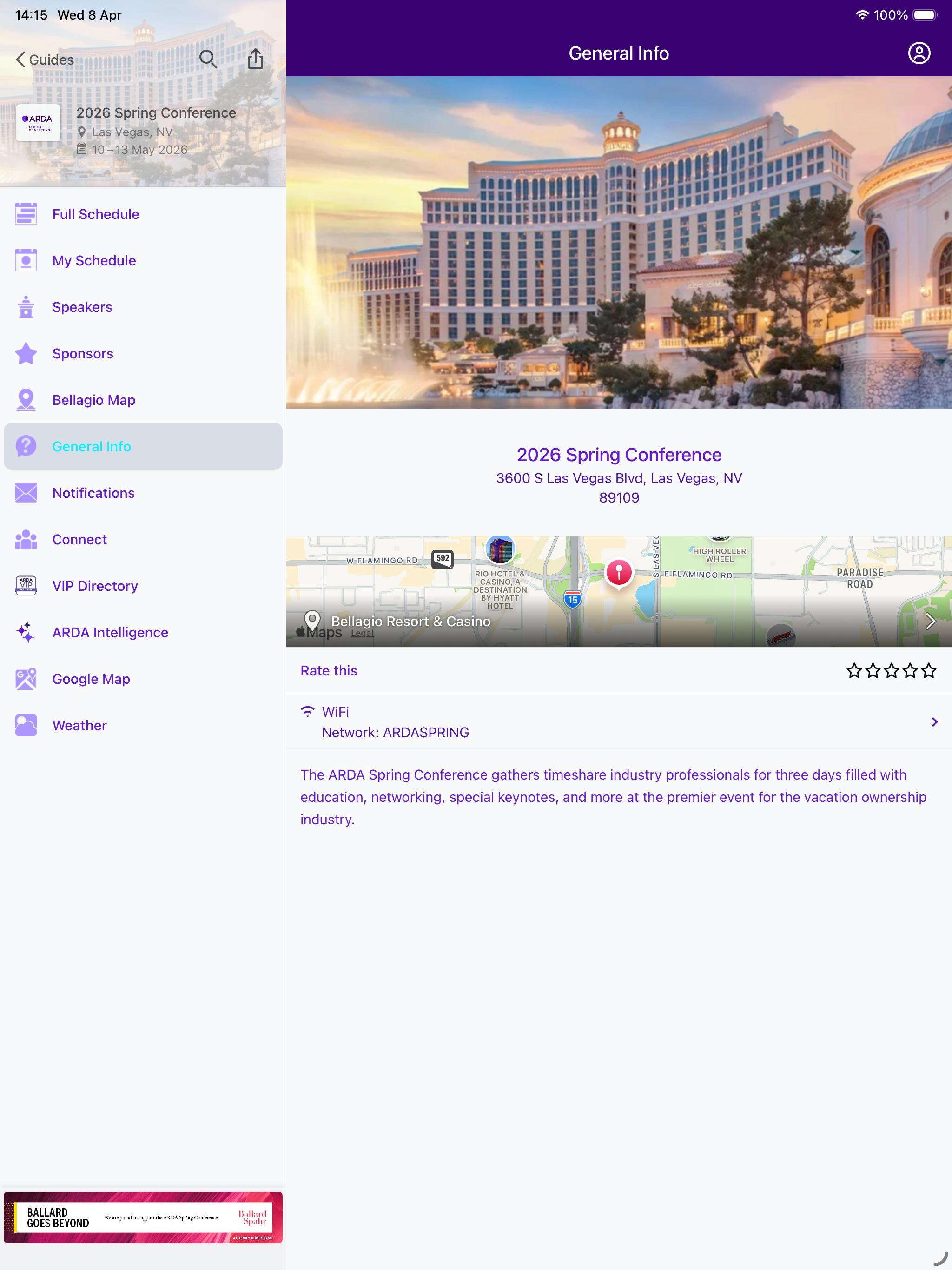Rate with the second star
This screenshot has height=1270, width=952.
coord(873,670)
